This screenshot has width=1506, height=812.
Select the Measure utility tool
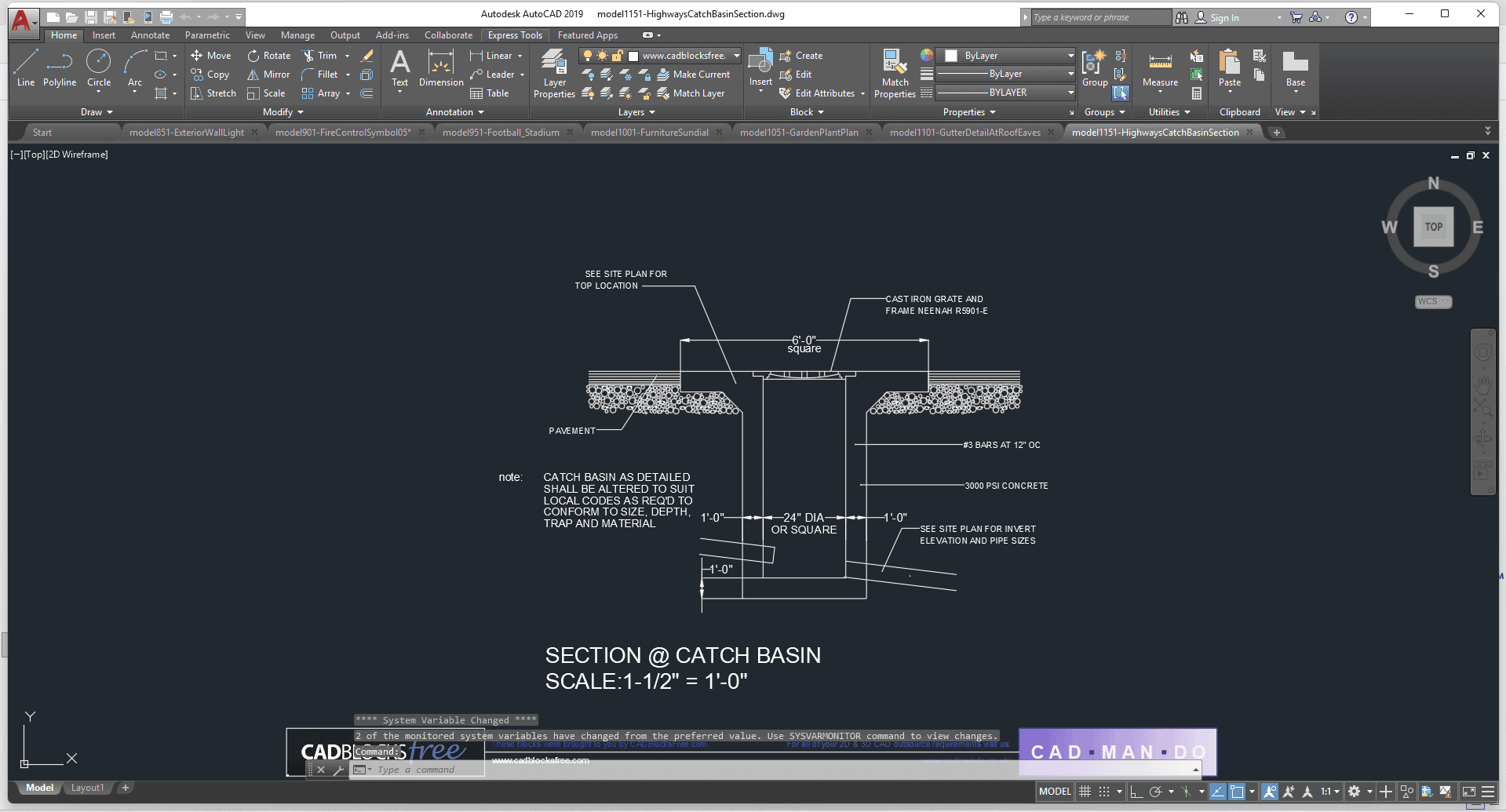tap(1160, 69)
